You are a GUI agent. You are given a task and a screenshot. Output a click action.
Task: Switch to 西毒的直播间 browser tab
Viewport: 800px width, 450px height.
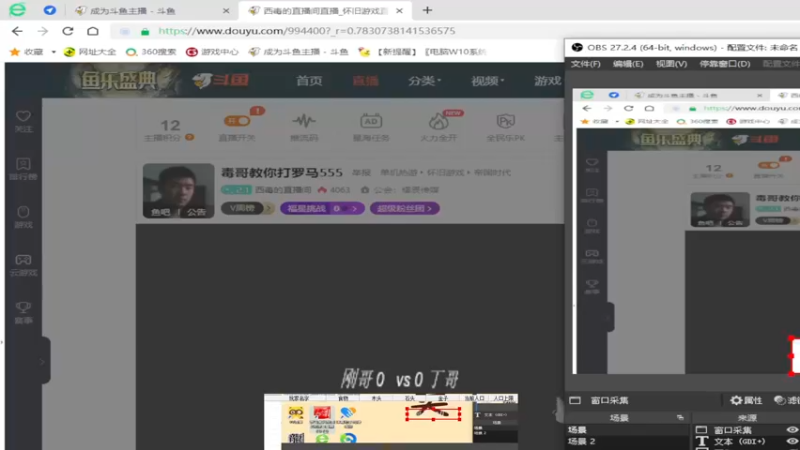[327, 10]
